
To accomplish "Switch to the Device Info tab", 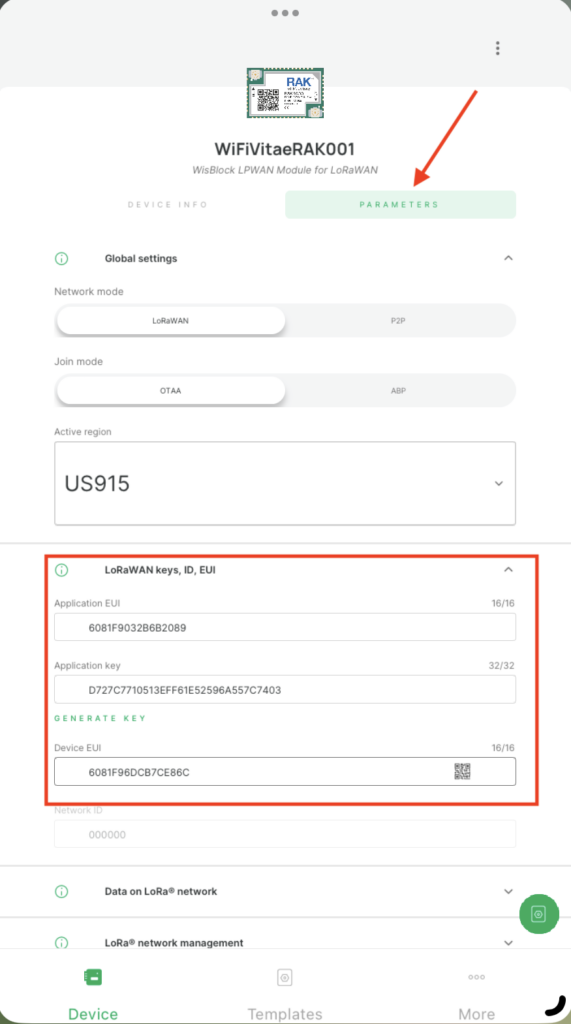I will click(x=168, y=204).
